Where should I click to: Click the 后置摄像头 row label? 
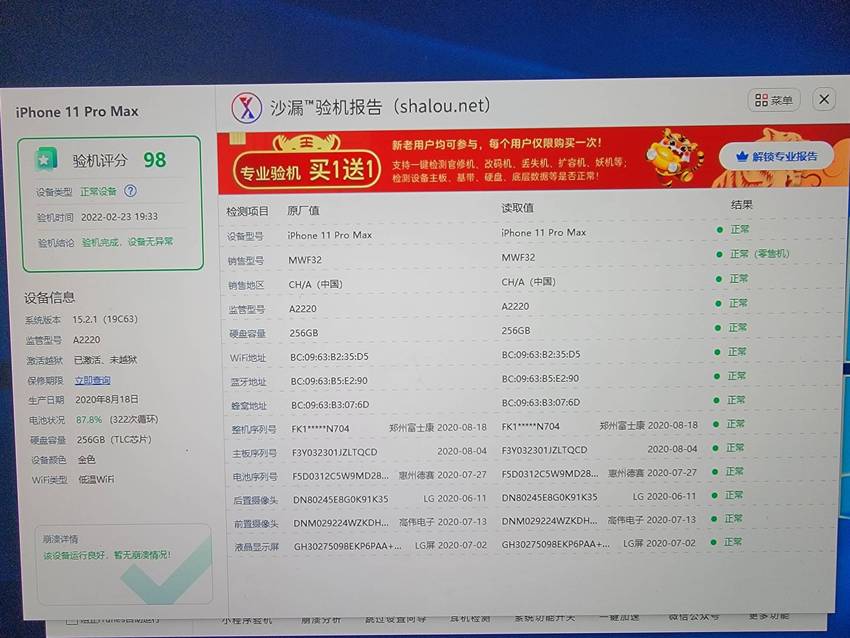point(255,500)
